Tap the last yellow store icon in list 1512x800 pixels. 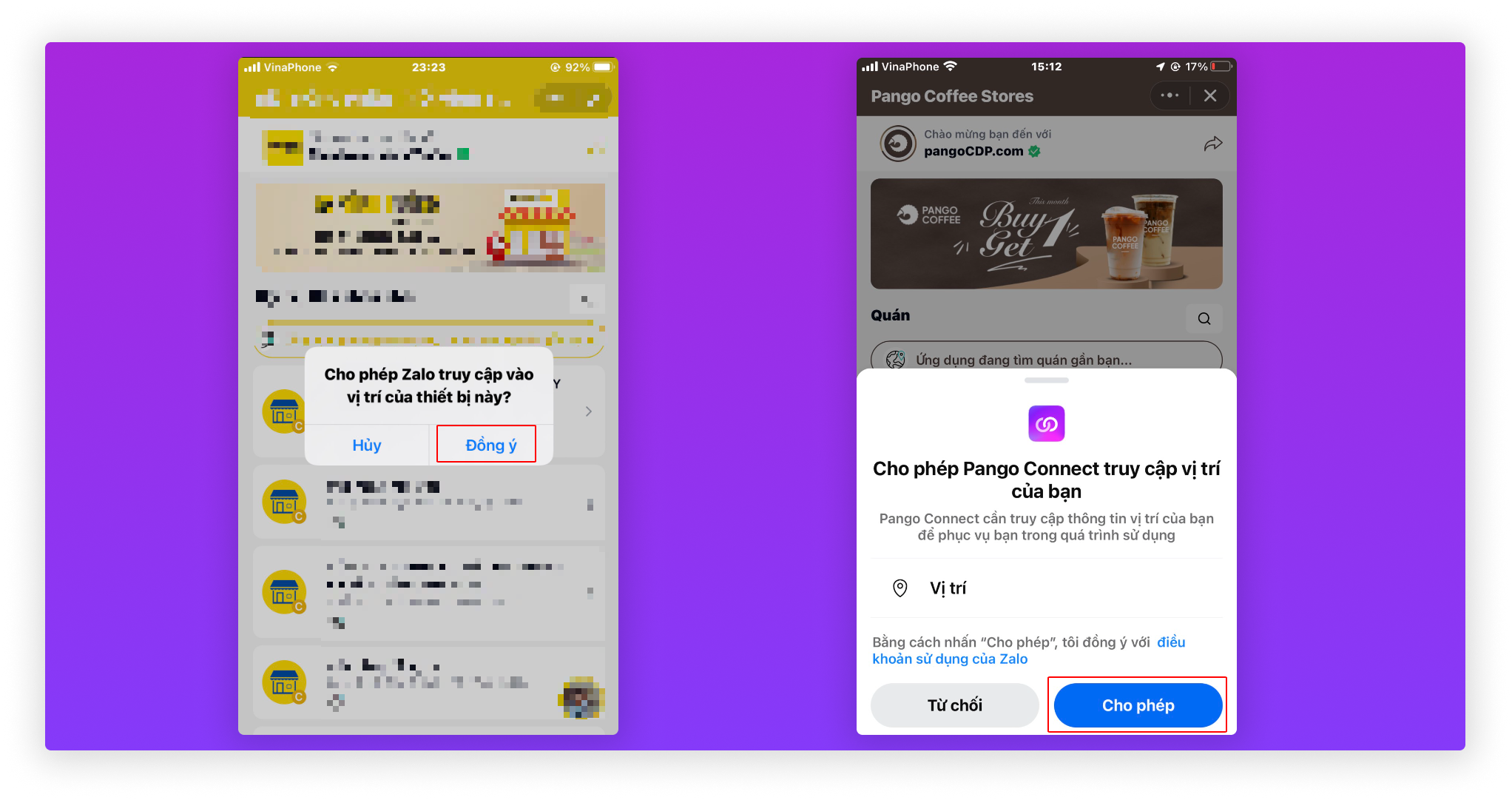click(x=284, y=682)
